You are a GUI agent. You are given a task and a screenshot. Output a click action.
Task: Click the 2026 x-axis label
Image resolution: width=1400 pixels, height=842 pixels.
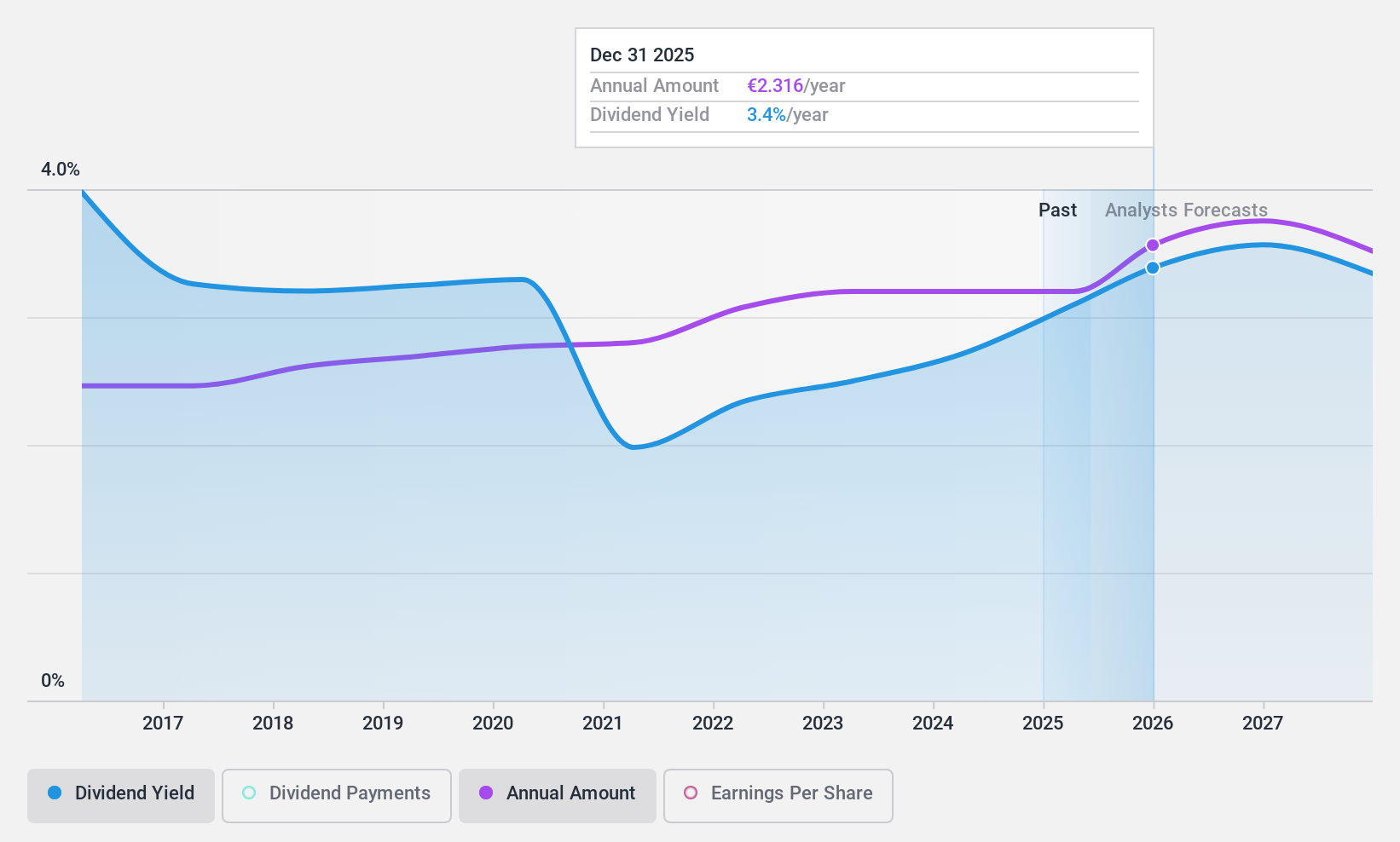1153,724
